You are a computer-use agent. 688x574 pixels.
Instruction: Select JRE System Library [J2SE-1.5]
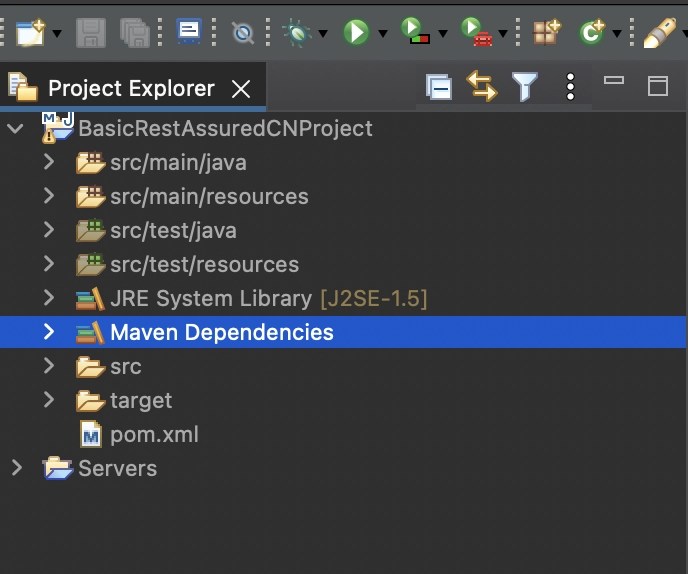(269, 299)
